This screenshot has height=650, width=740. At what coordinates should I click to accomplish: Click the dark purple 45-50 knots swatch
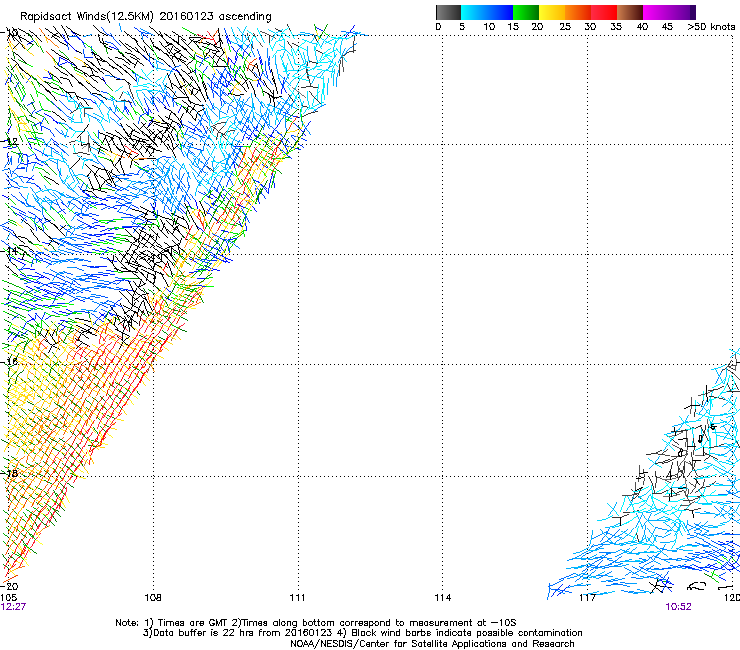tap(682, 12)
